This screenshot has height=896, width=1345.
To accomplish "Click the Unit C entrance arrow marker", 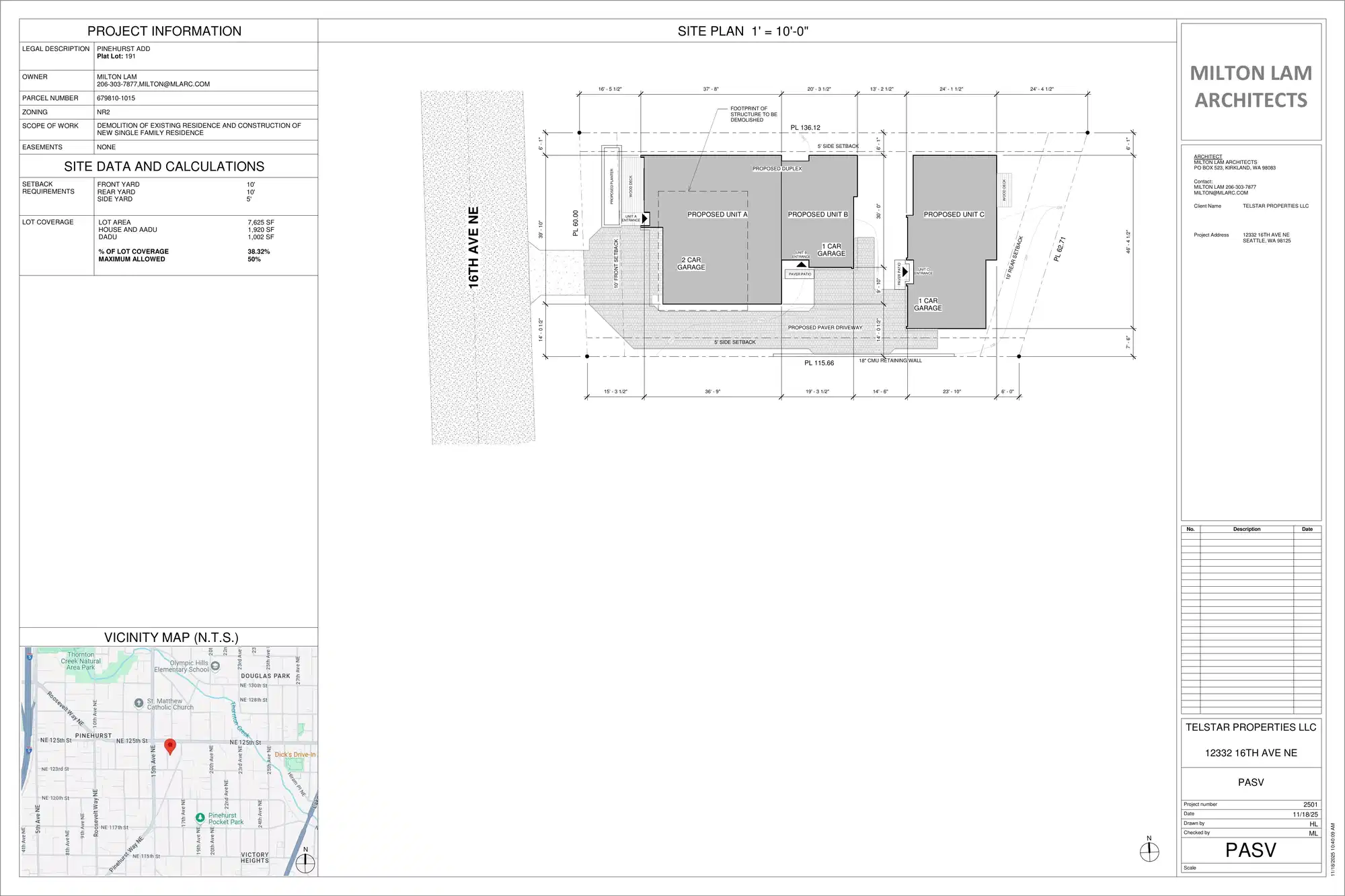I will (905, 272).
